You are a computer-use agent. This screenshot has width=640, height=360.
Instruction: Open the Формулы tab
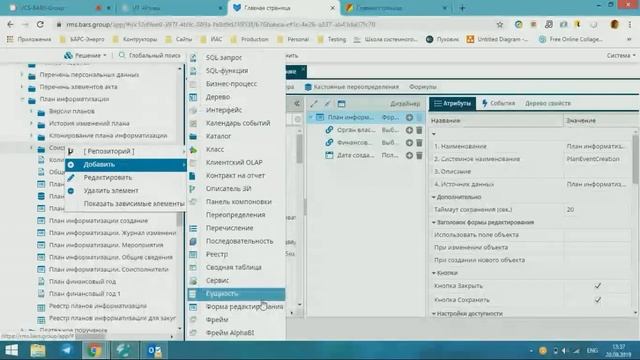click(x=422, y=87)
